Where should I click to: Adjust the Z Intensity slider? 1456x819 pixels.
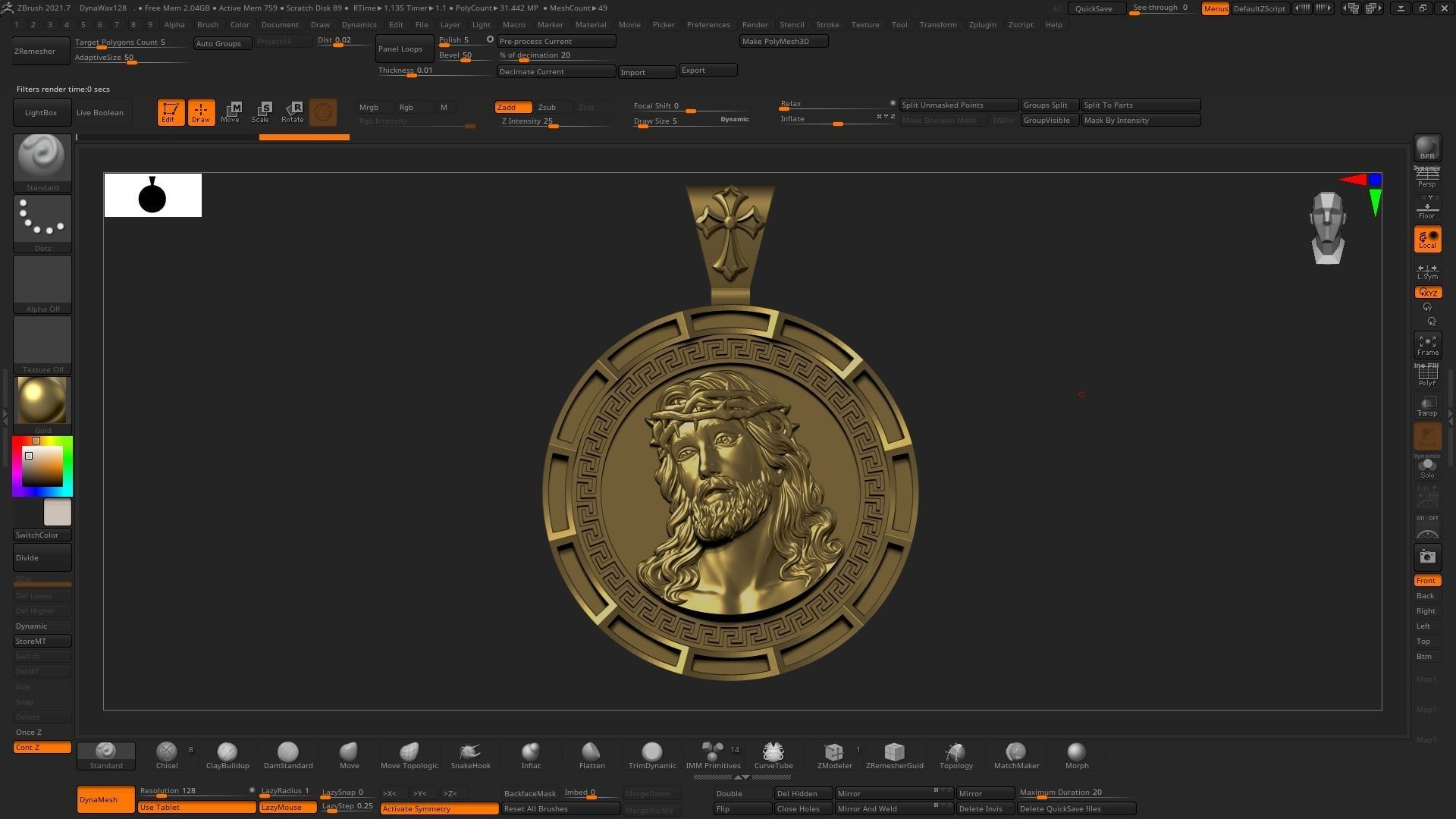click(554, 121)
